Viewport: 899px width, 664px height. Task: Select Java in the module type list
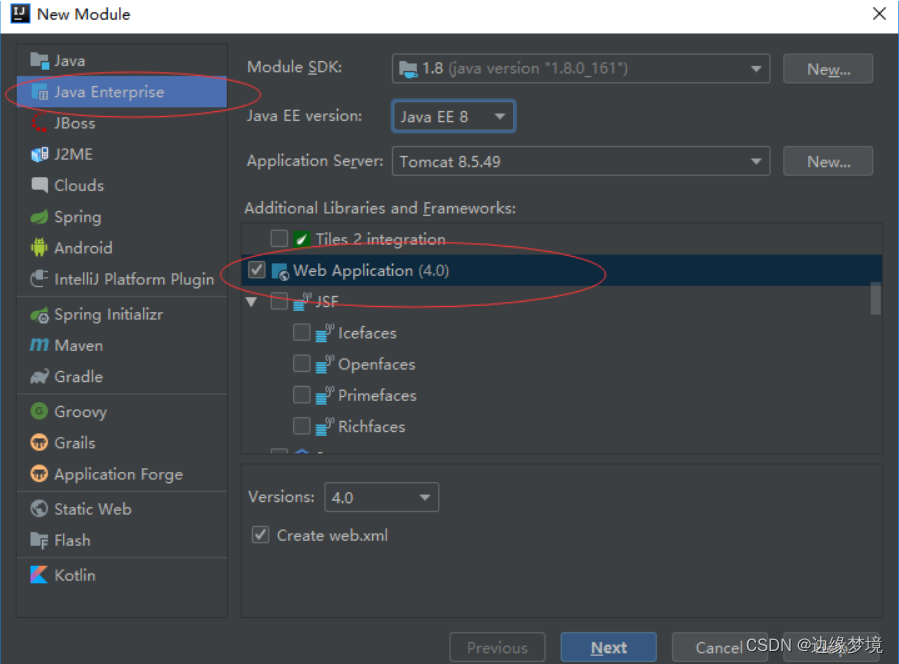122,60
